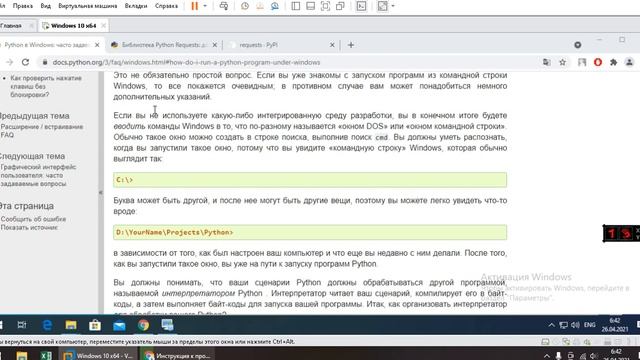Image resolution: width=640 pixels, height=360 pixels.
Task: Open the Chrome profile avatar
Action: point(629,62)
